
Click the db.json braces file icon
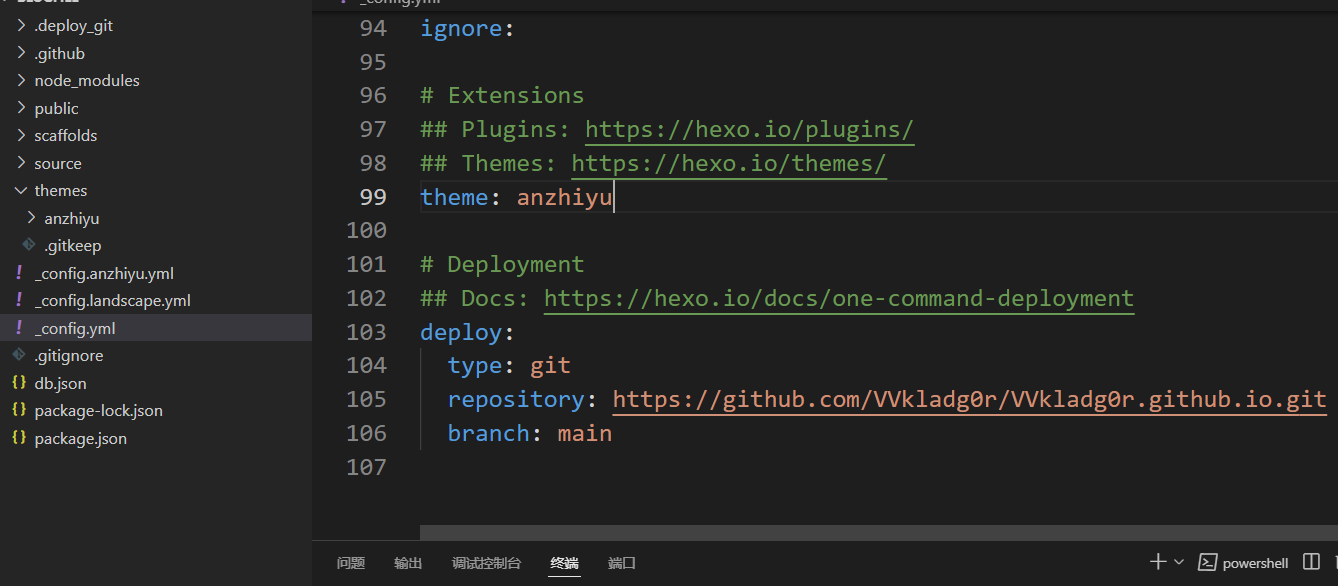tap(18, 383)
